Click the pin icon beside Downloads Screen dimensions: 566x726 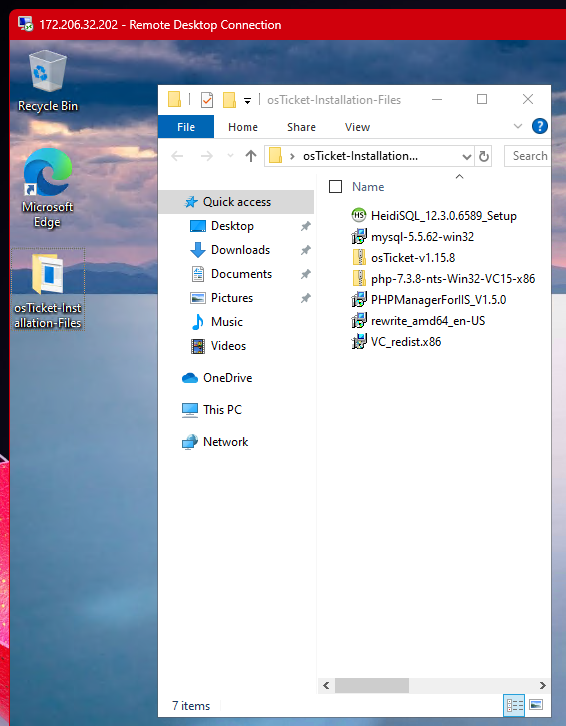(x=306, y=250)
